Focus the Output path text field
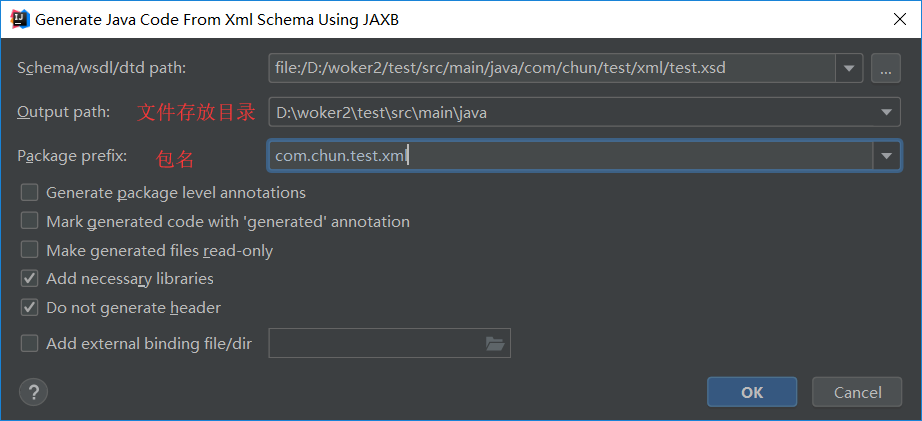The width and height of the screenshot is (922, 421). (x=570, y=113)
